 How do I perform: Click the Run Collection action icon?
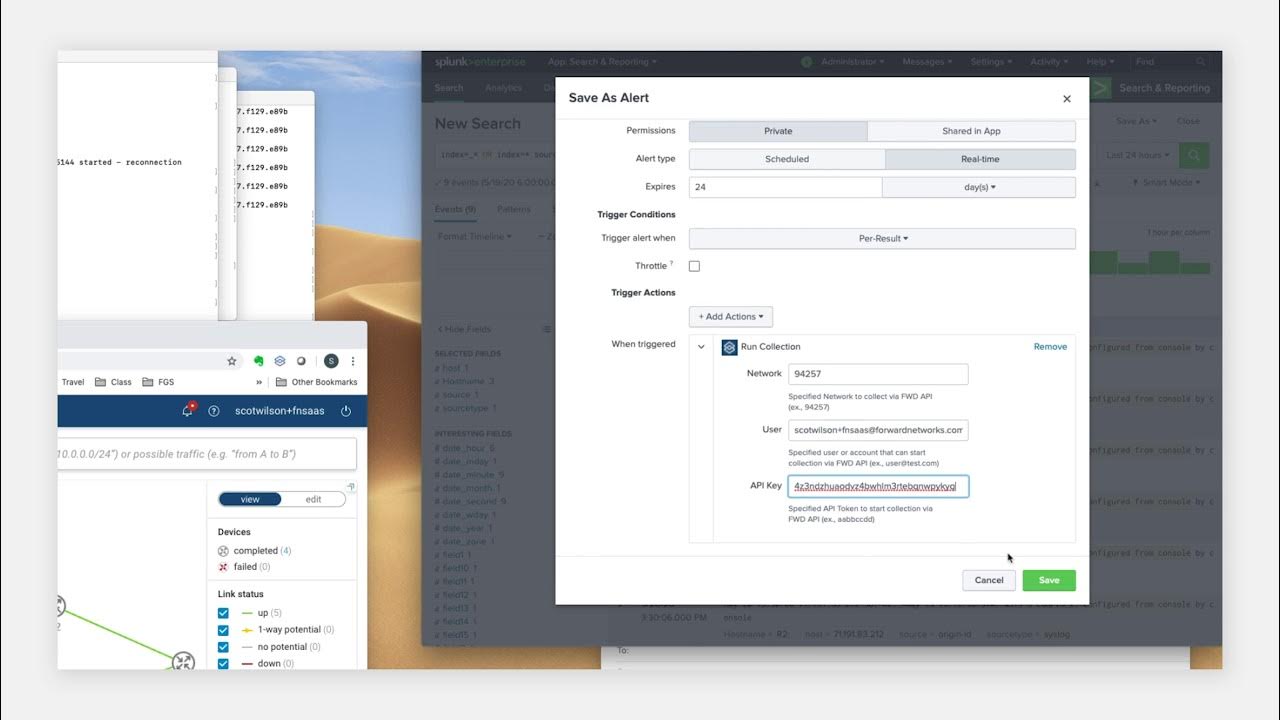729,347
